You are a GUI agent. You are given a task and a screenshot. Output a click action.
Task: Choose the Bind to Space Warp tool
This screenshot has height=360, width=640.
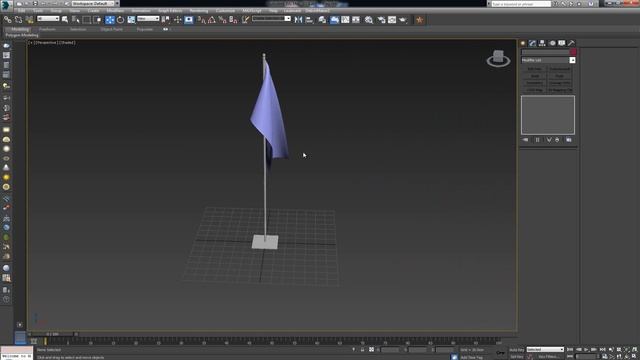point(29,20)
